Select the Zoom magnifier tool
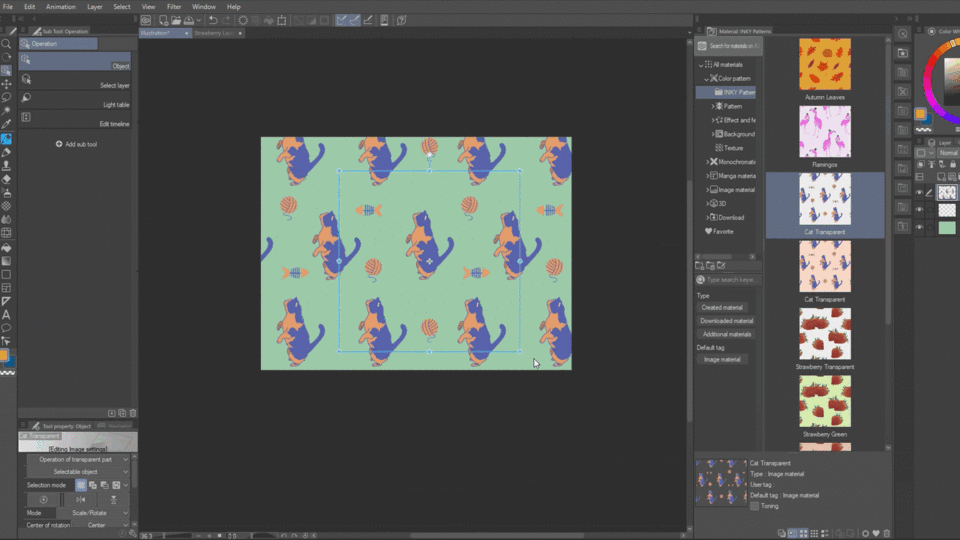Screen dimensions: 960x540 coord(6,44)
